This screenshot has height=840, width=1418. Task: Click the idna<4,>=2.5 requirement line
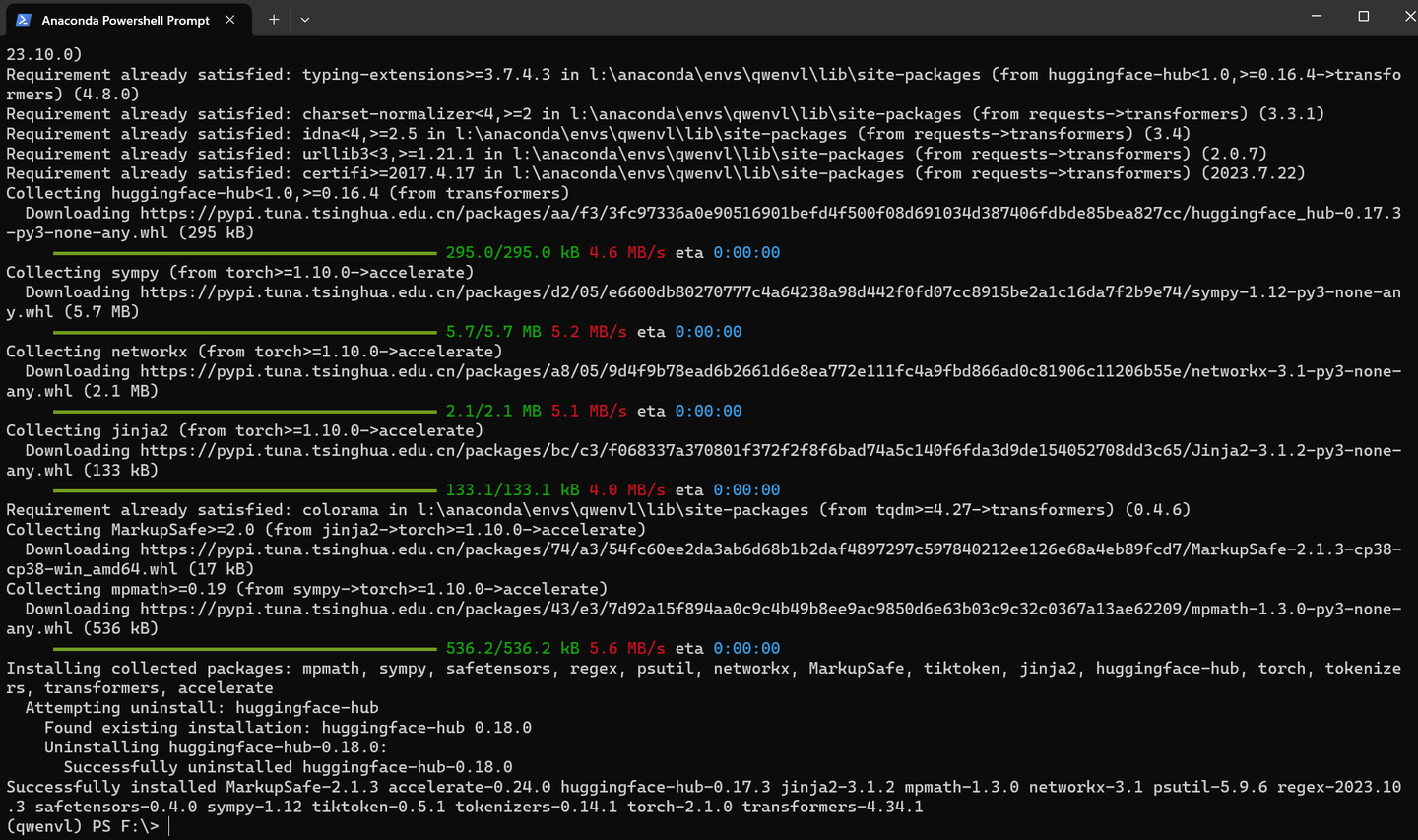click(x=598, y=134)
